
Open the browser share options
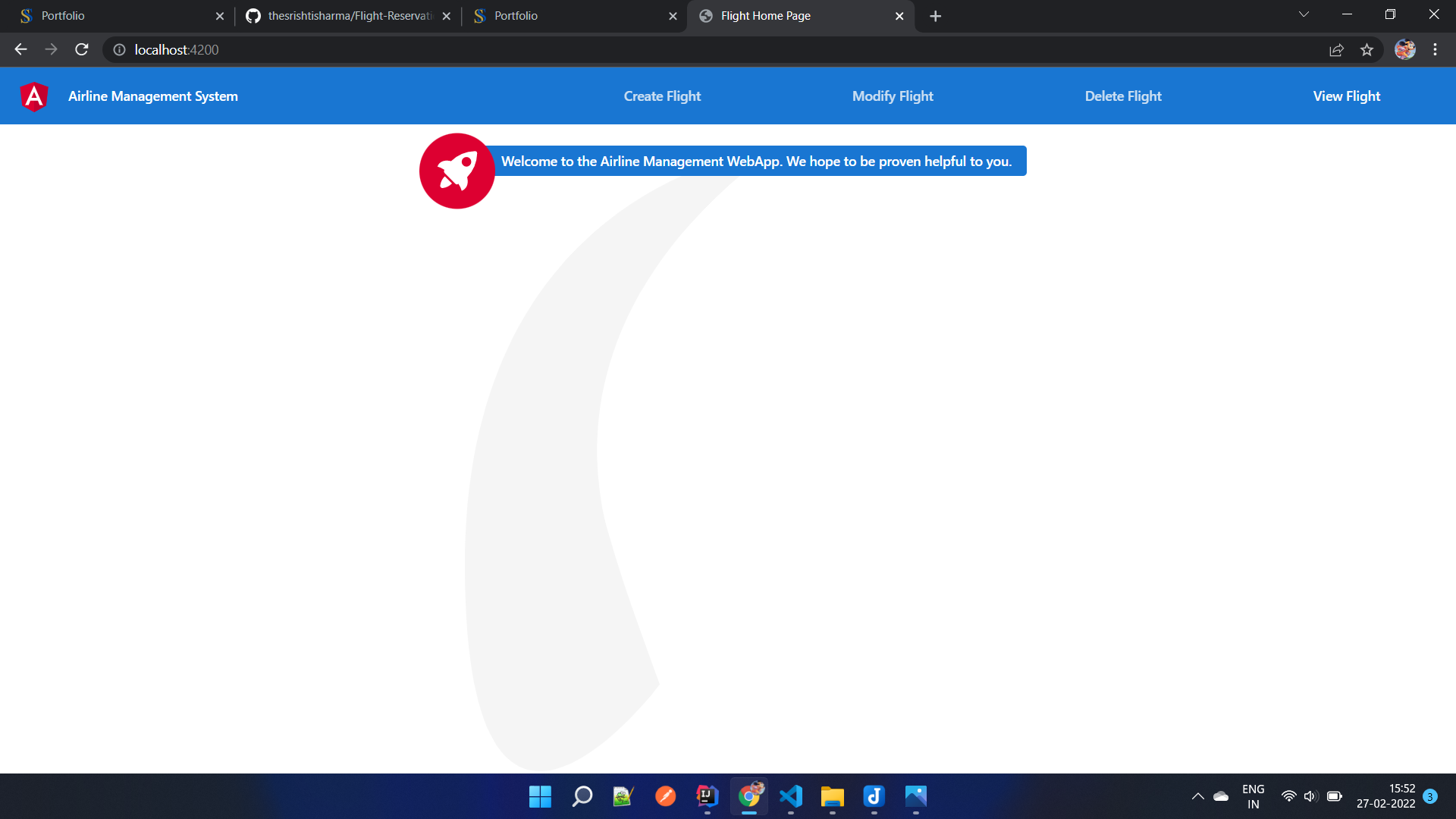coord(1336,49)
